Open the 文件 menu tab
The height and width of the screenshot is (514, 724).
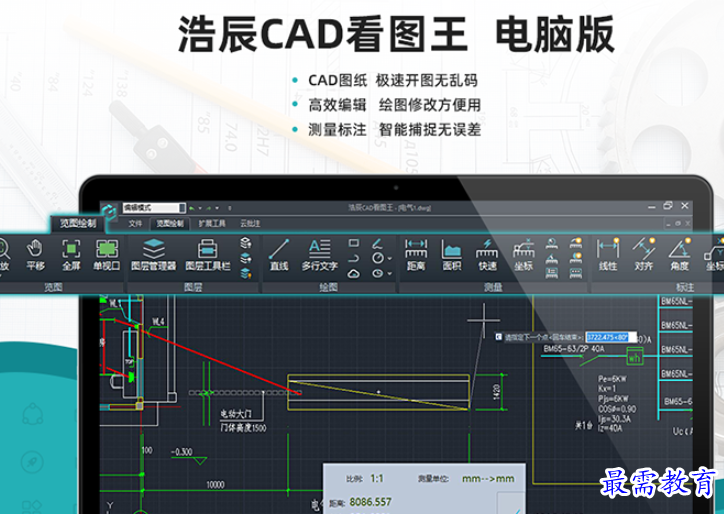[135, 224]
